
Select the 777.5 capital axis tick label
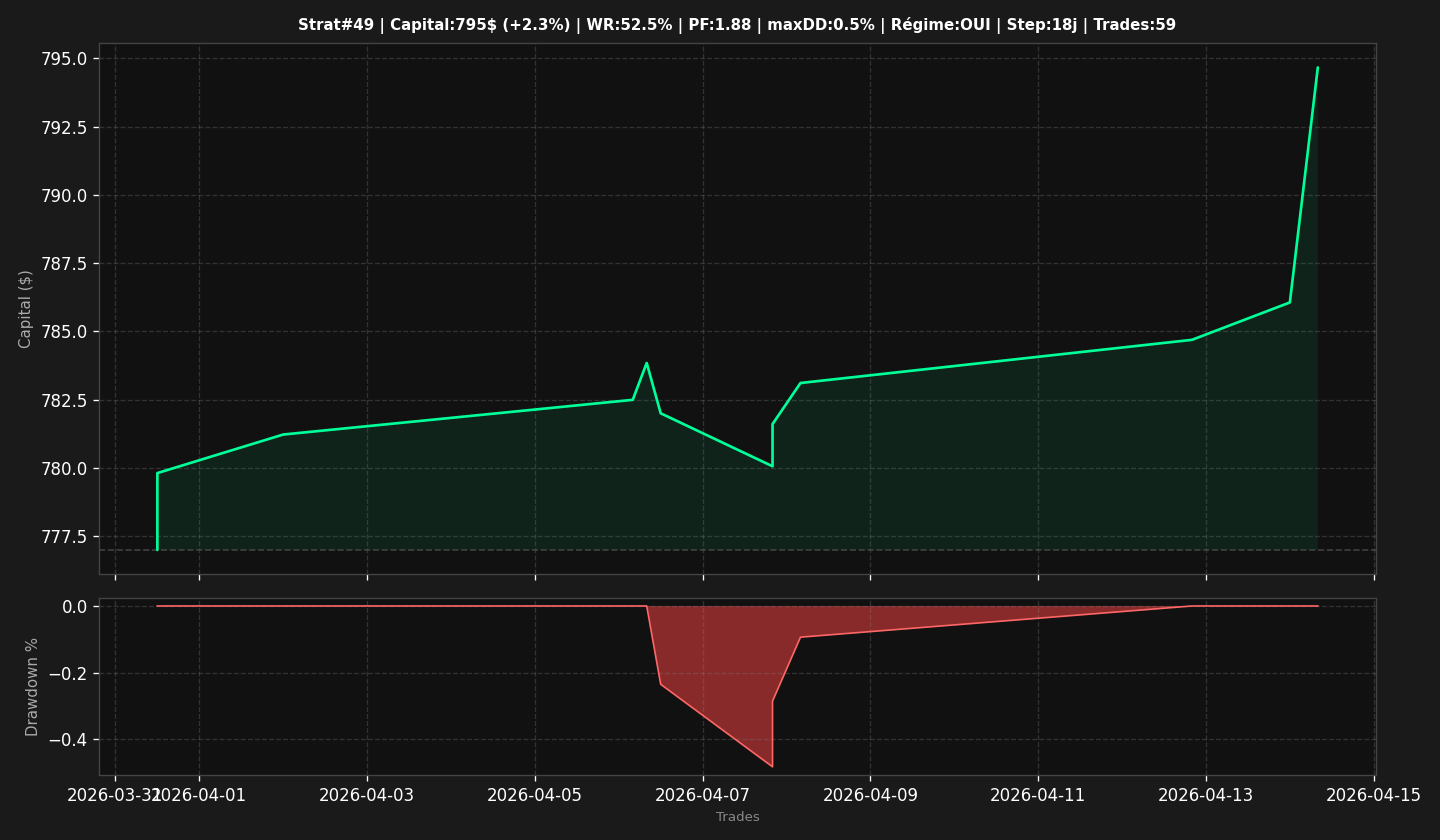[62, 537]
